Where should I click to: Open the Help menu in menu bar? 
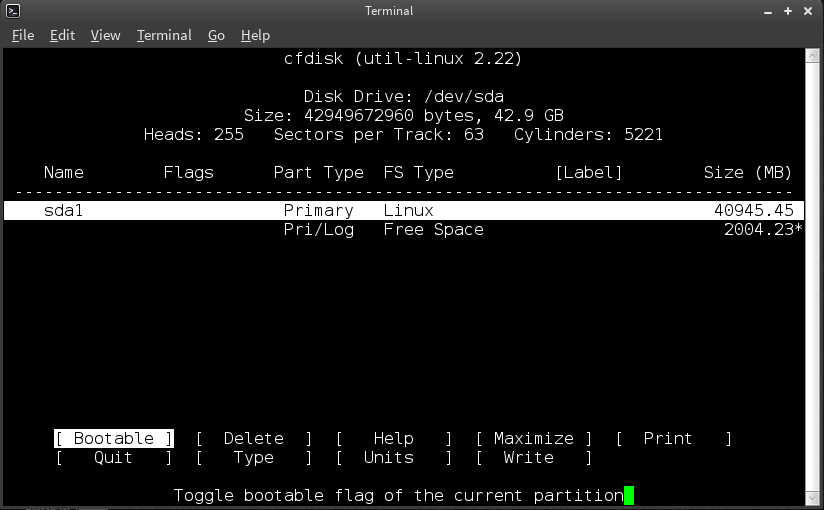pyautogui.click(x=255, y=35)
